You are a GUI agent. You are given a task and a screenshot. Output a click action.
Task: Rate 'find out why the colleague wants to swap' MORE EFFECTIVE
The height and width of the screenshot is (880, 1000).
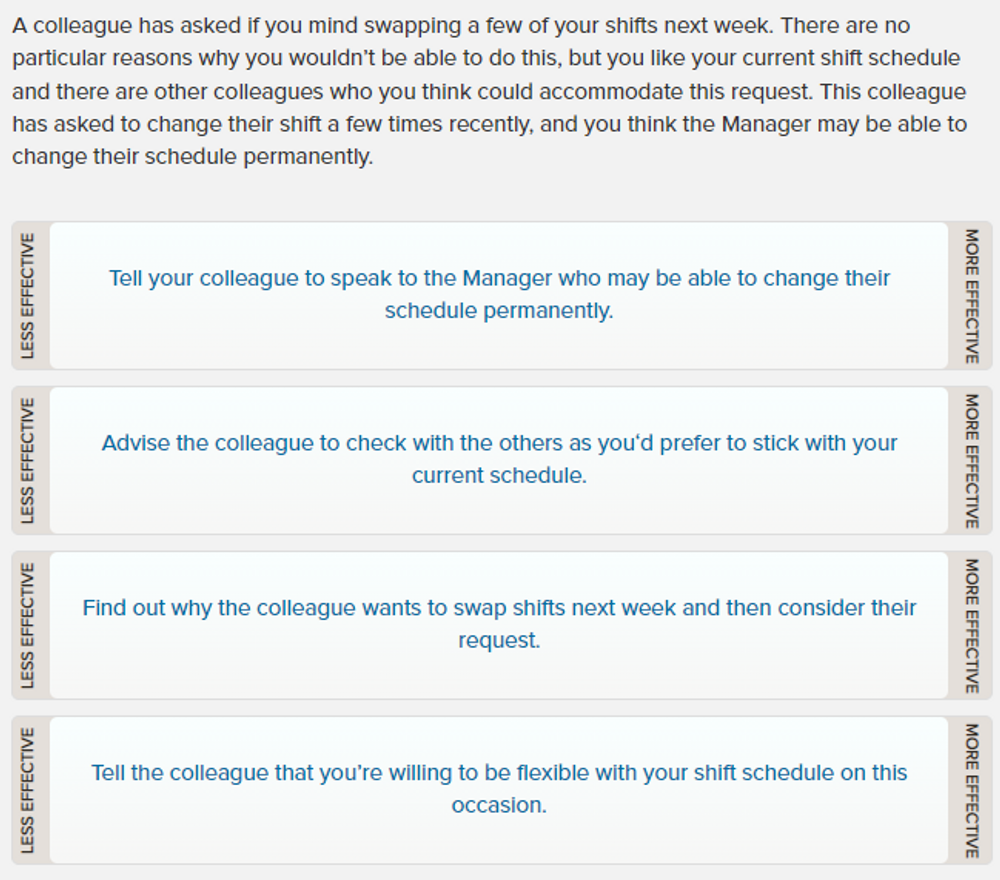point(968,624)
